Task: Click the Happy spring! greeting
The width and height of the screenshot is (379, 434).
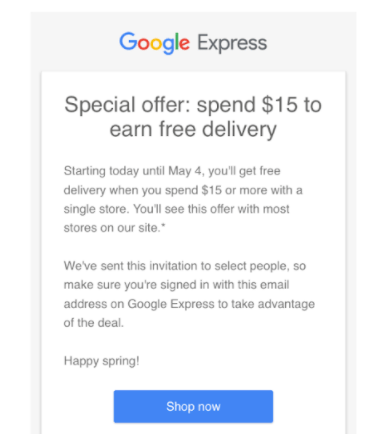Action: [x=101, y=361]
